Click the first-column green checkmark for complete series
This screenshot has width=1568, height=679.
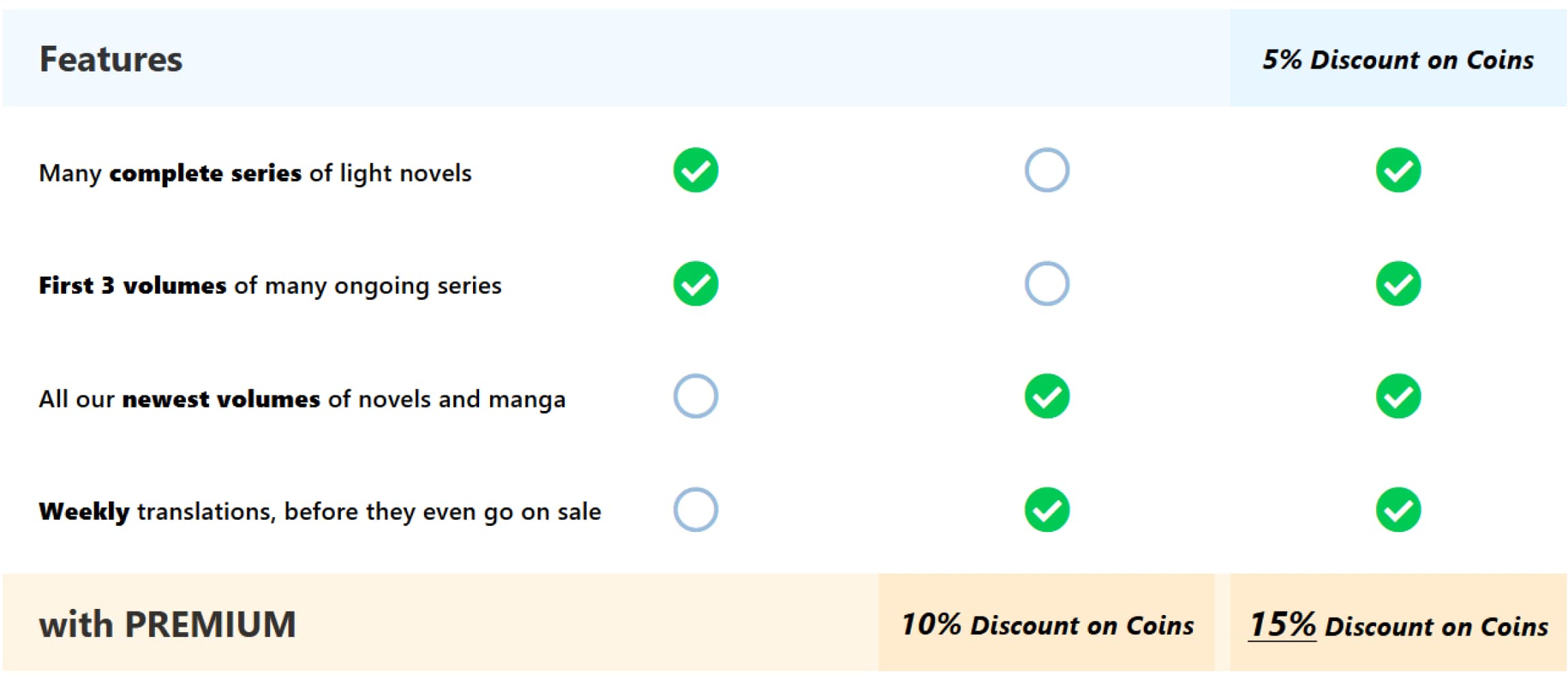695,170
